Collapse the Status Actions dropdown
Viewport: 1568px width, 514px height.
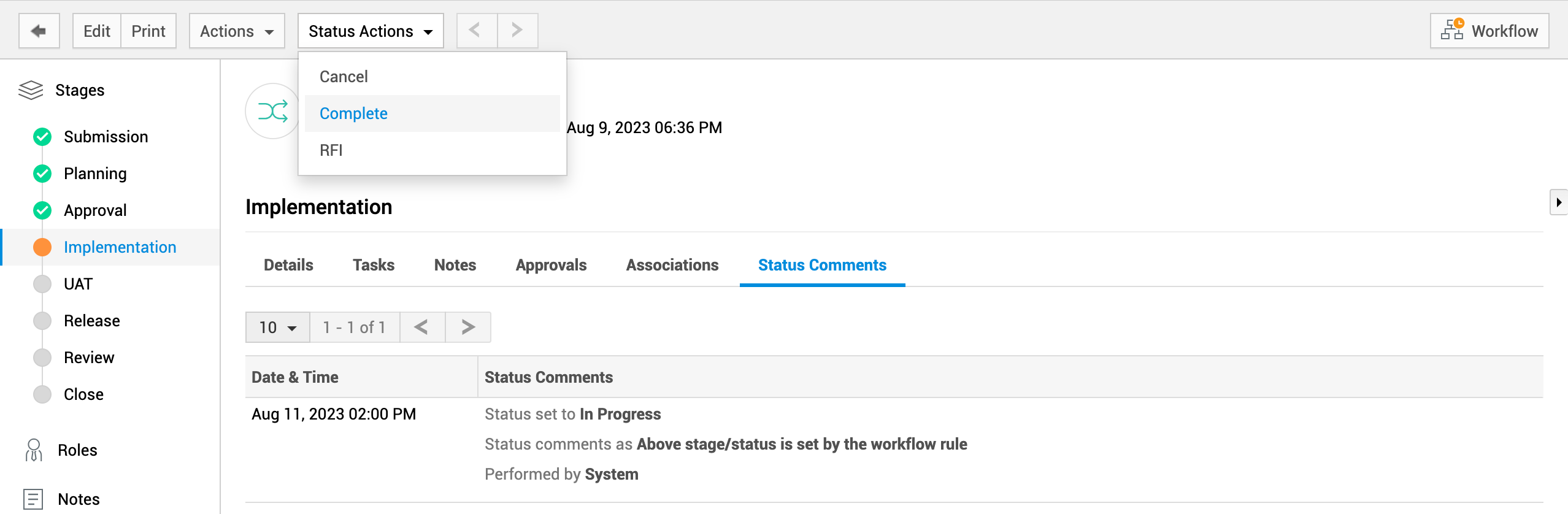[x=370, y=31]
